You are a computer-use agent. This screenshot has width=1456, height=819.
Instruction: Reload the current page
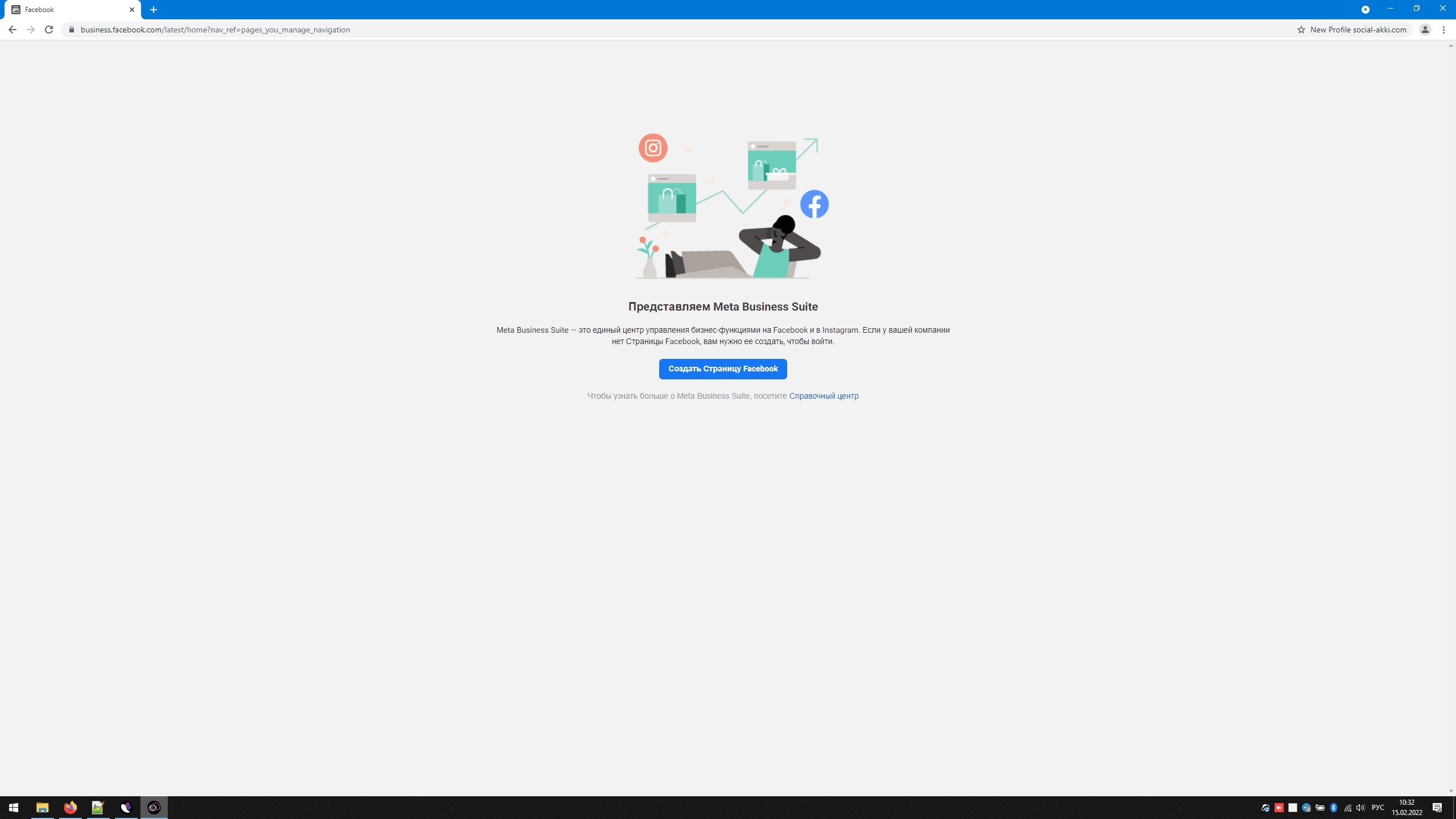coord(49,30)
